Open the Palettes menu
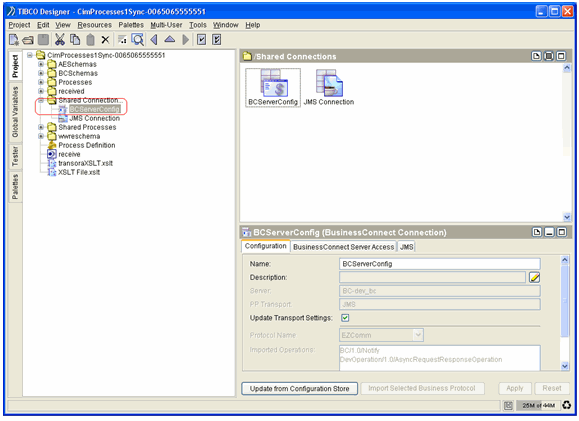 pyautogui.click(x=131, y=25)
